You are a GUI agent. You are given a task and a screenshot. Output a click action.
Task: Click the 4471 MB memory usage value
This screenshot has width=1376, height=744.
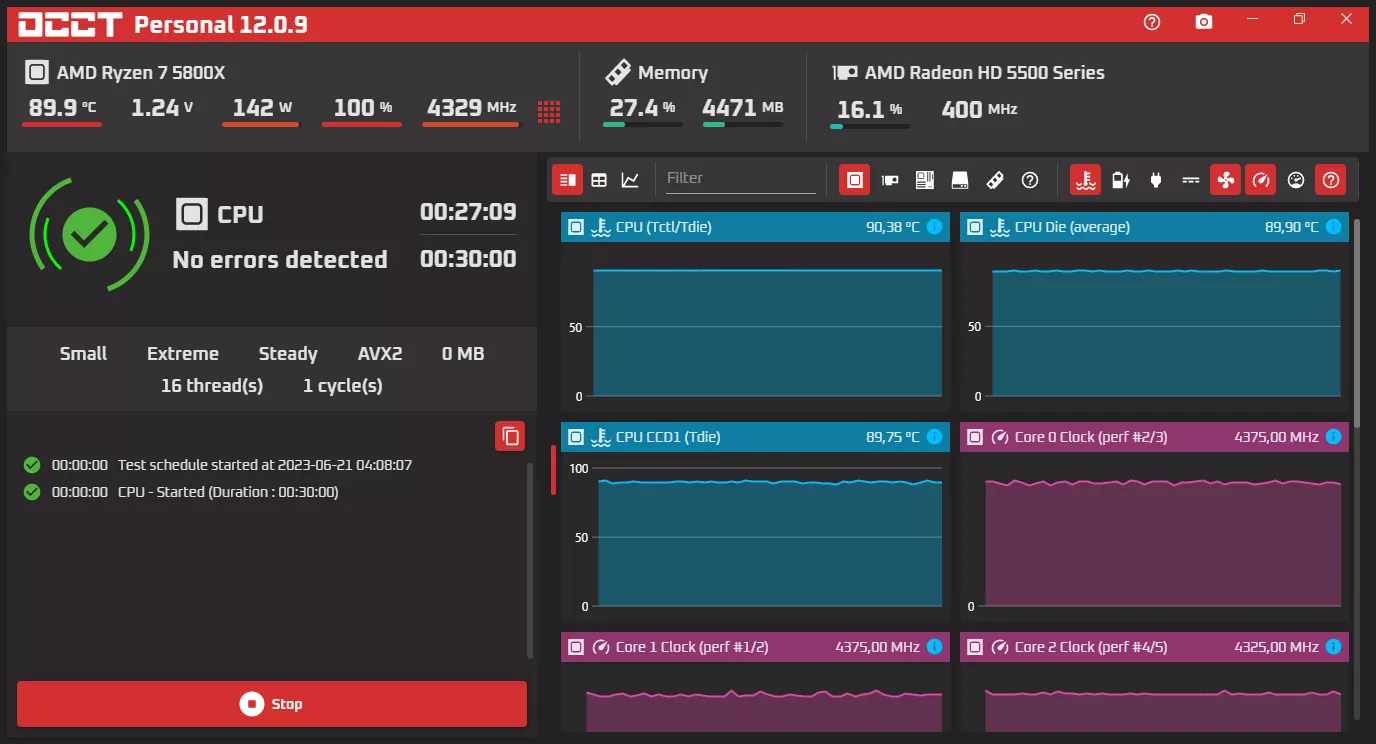tap(743, 108)
